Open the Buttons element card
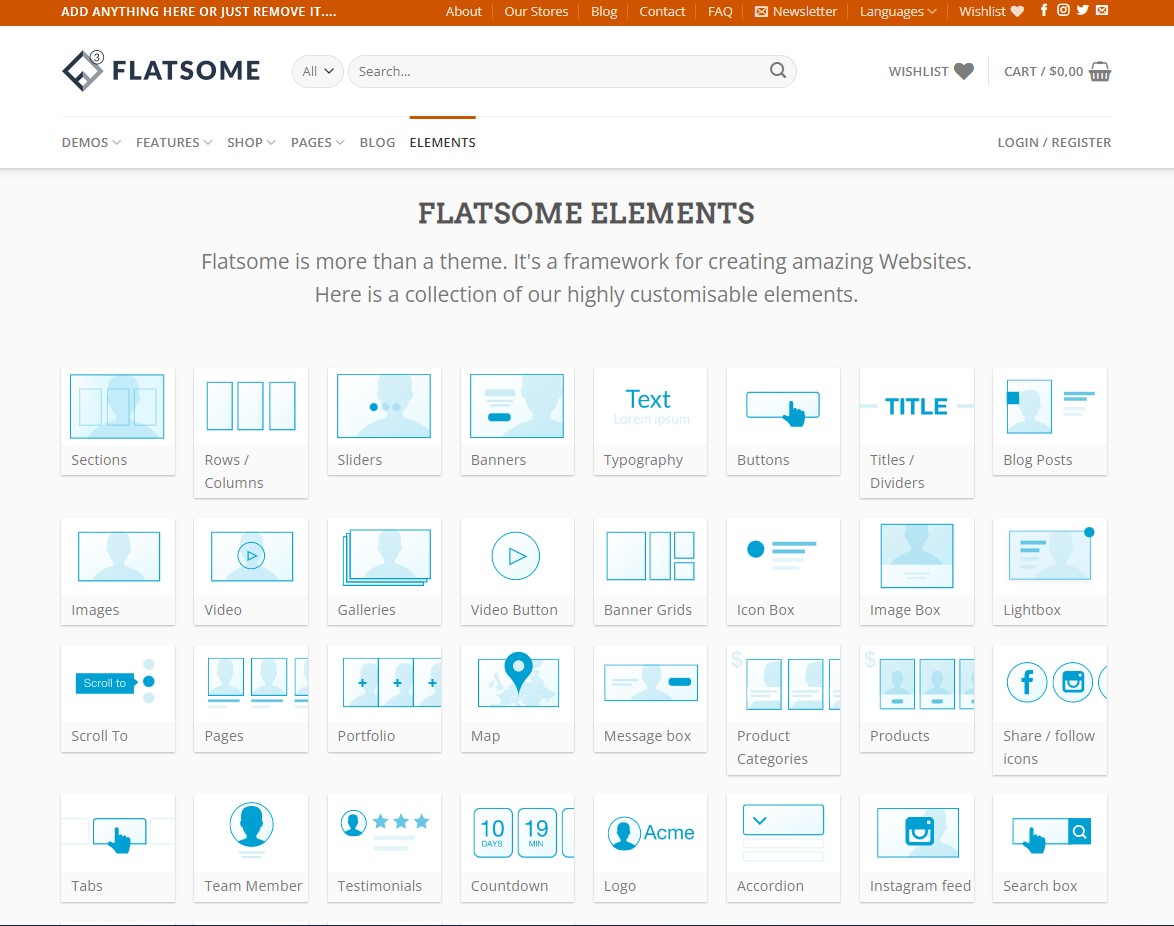 click(783, 421)
